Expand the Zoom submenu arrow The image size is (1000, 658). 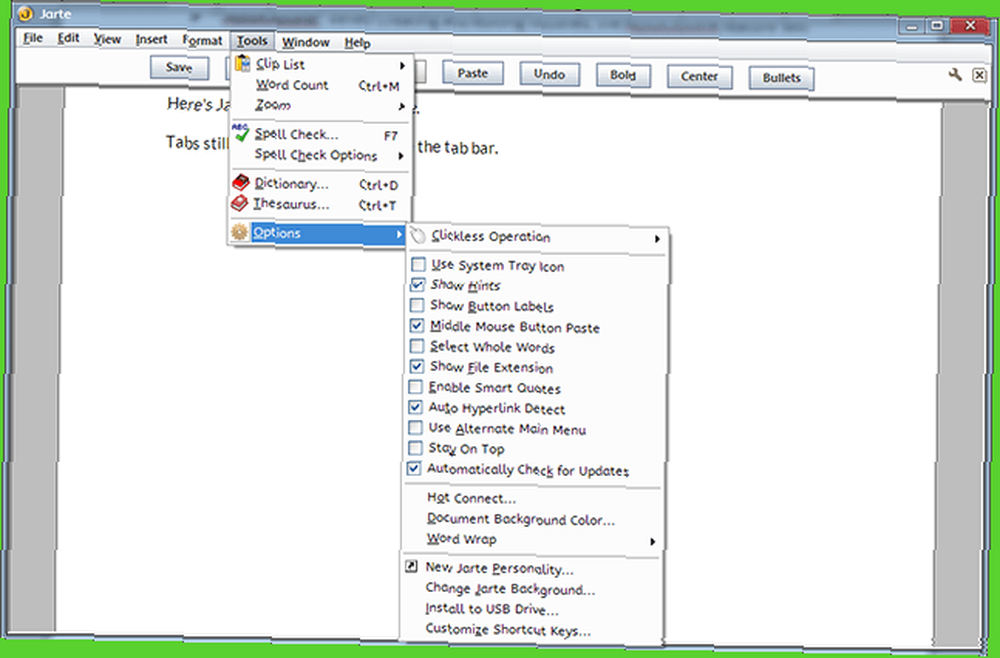click(402, 106)
